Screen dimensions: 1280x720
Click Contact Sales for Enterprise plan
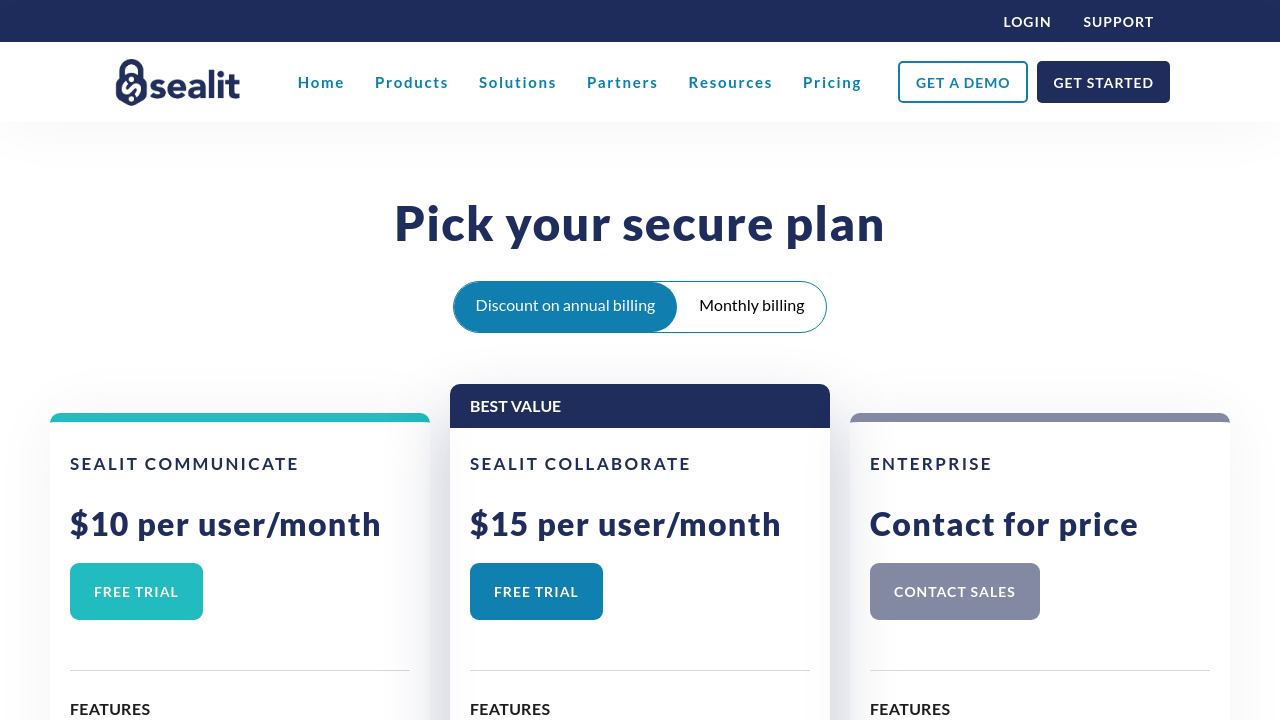(x=954, y=591)
